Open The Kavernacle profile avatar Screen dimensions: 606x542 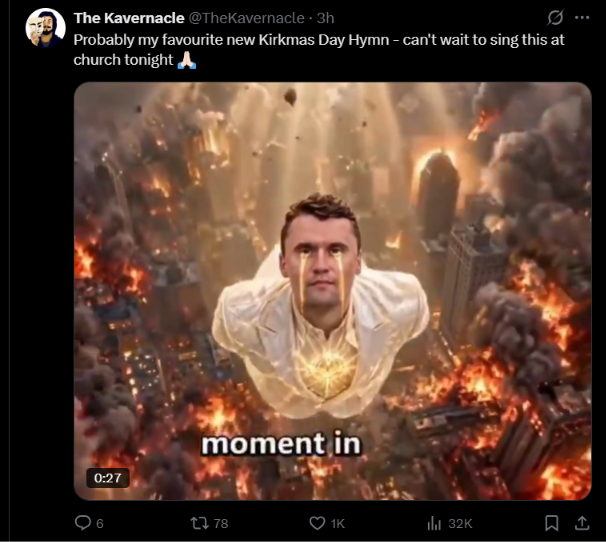pos(45,27)
